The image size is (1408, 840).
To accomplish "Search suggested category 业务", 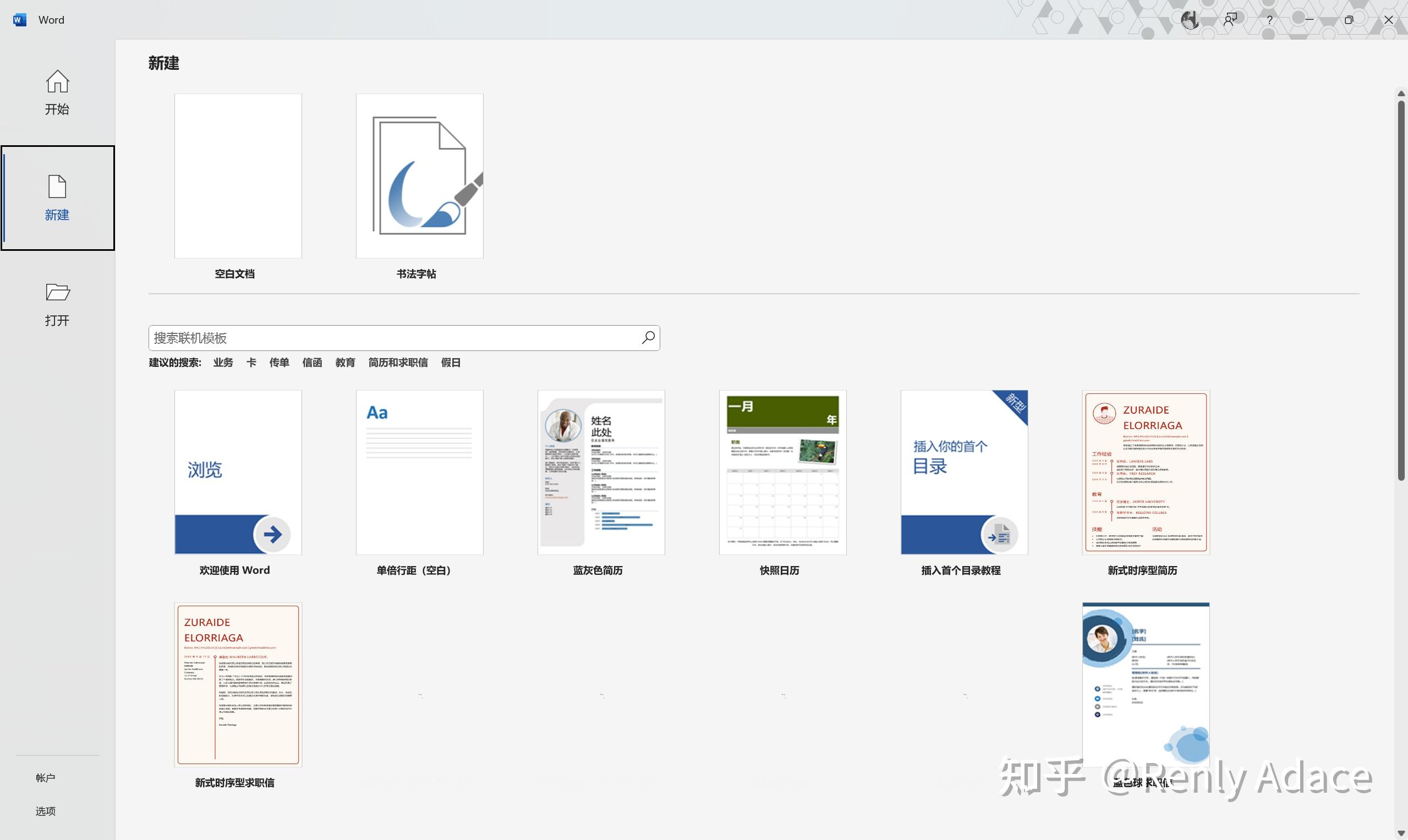I will tap(223, 363).
